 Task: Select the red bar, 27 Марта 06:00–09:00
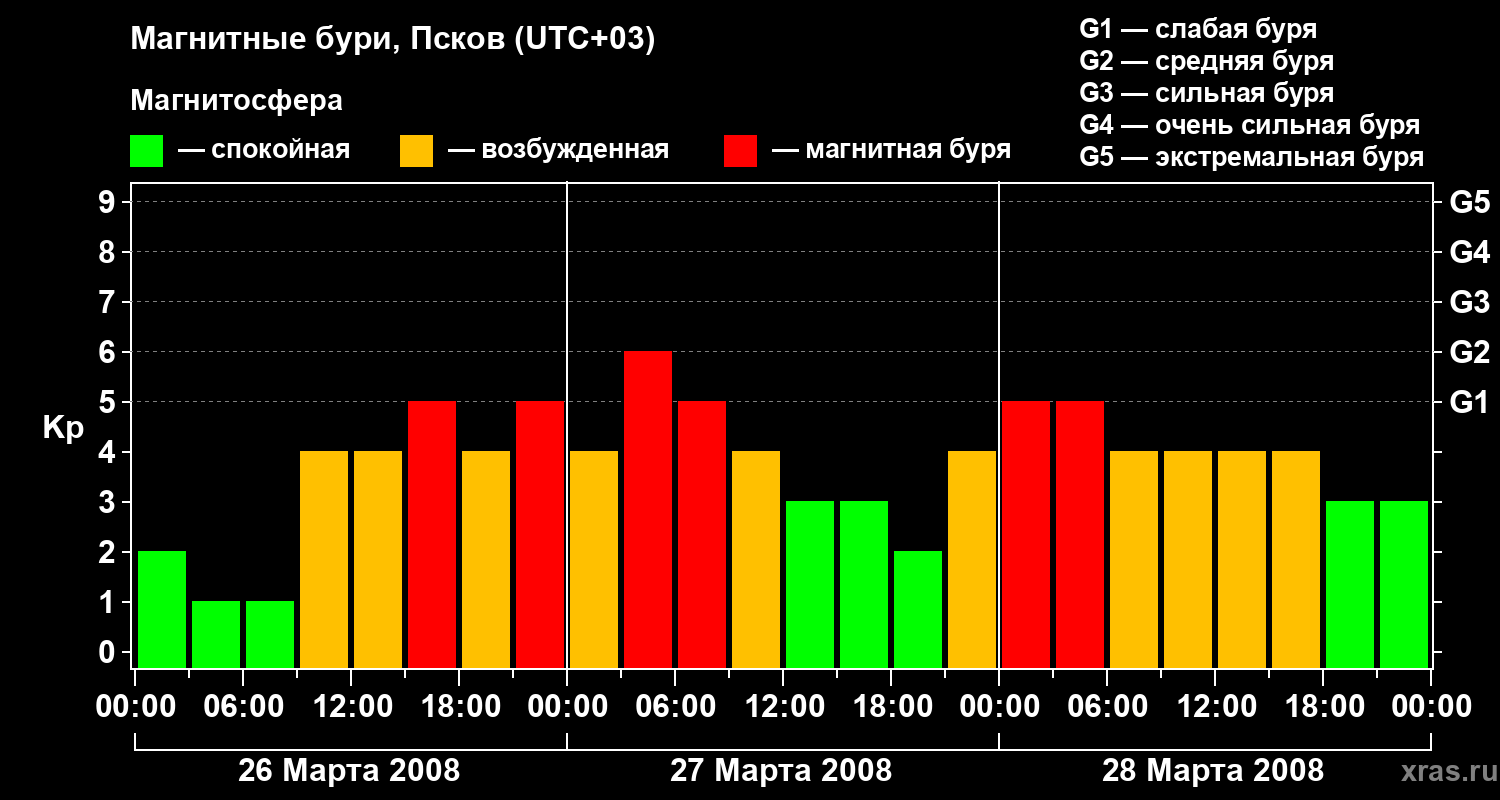pyautogui.click(x=702, y=534)
